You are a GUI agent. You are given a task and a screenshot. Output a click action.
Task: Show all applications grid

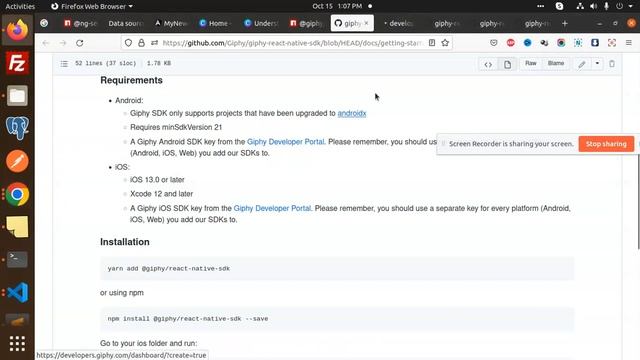tap(17, 344)
